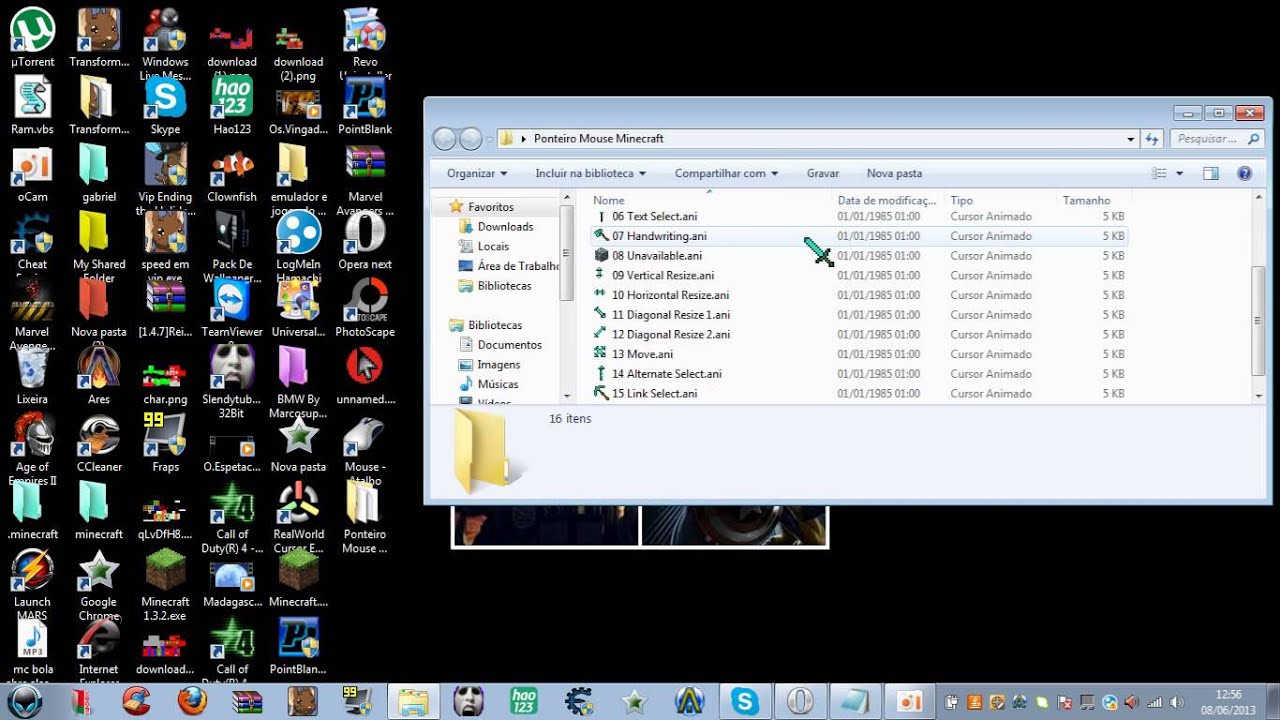Click navigation pane scrollbar thumb
This screenshot has height=720, width=1280.
coord(567,252)
